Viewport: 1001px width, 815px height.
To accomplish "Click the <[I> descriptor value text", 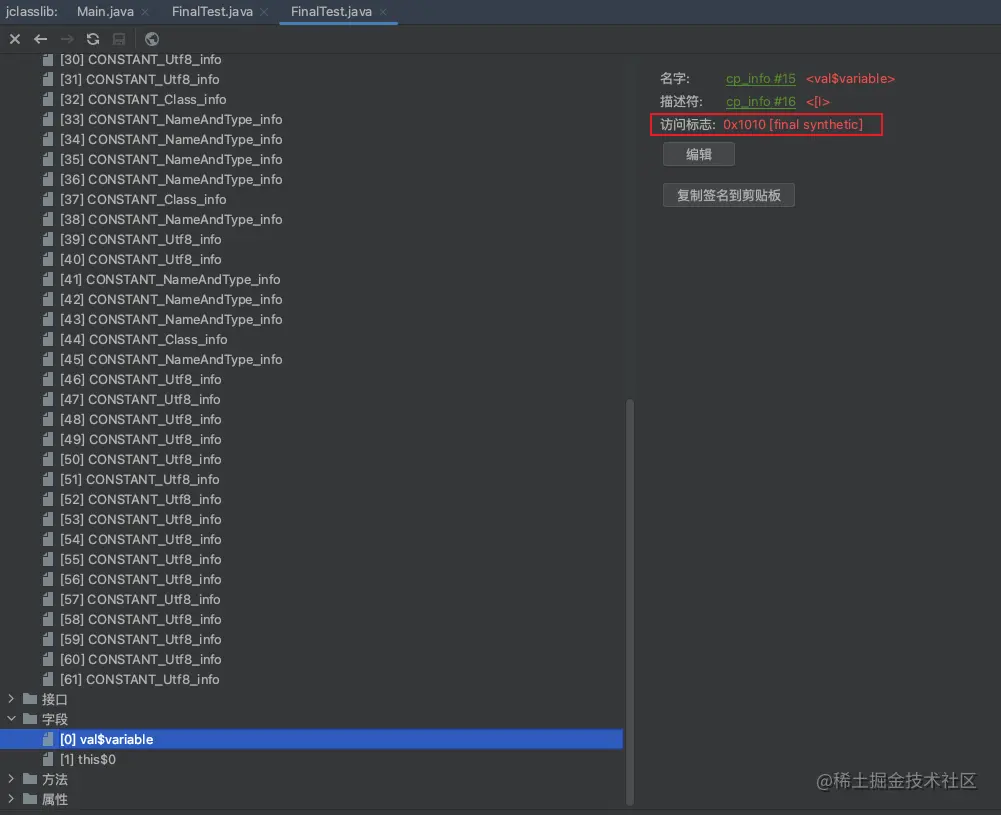I will [818, 101].
